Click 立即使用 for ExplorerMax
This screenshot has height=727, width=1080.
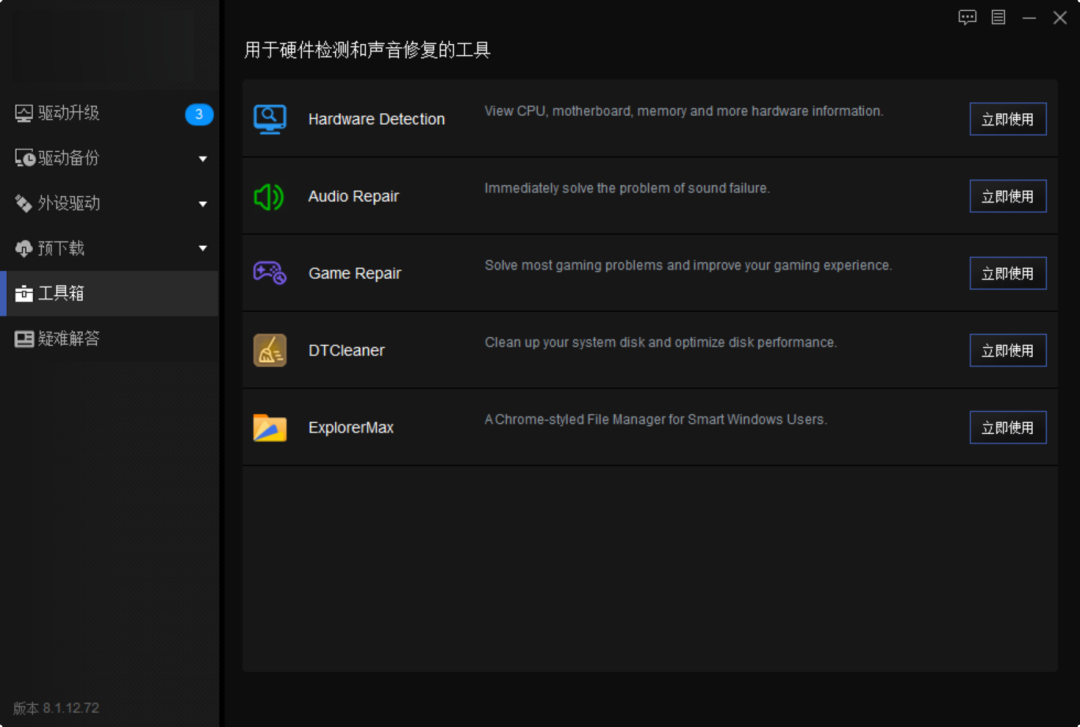click(x=1008, y=428)
